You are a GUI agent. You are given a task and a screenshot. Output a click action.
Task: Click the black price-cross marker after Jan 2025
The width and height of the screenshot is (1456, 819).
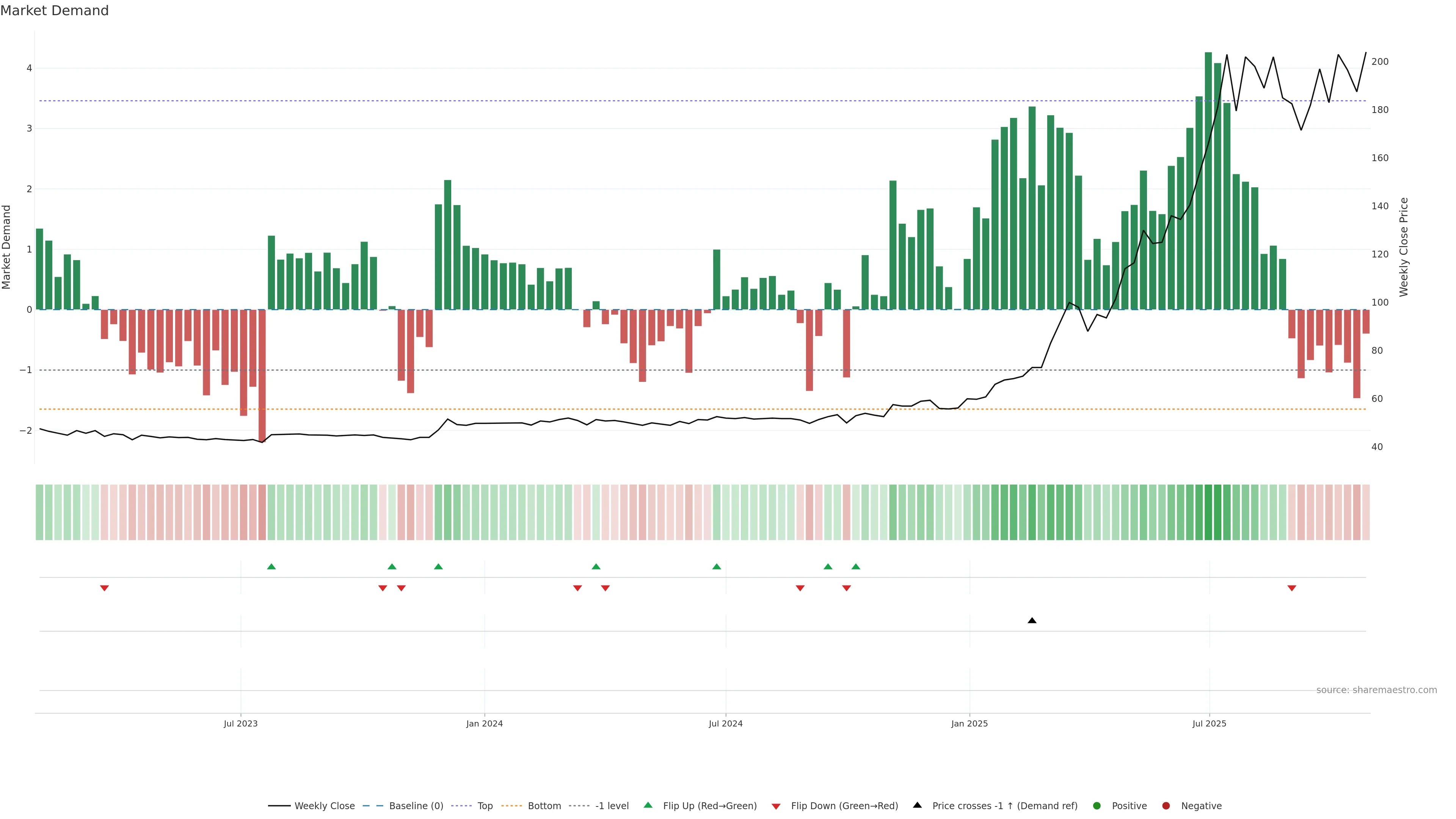pyautogui.click(x=1032, y=621)
